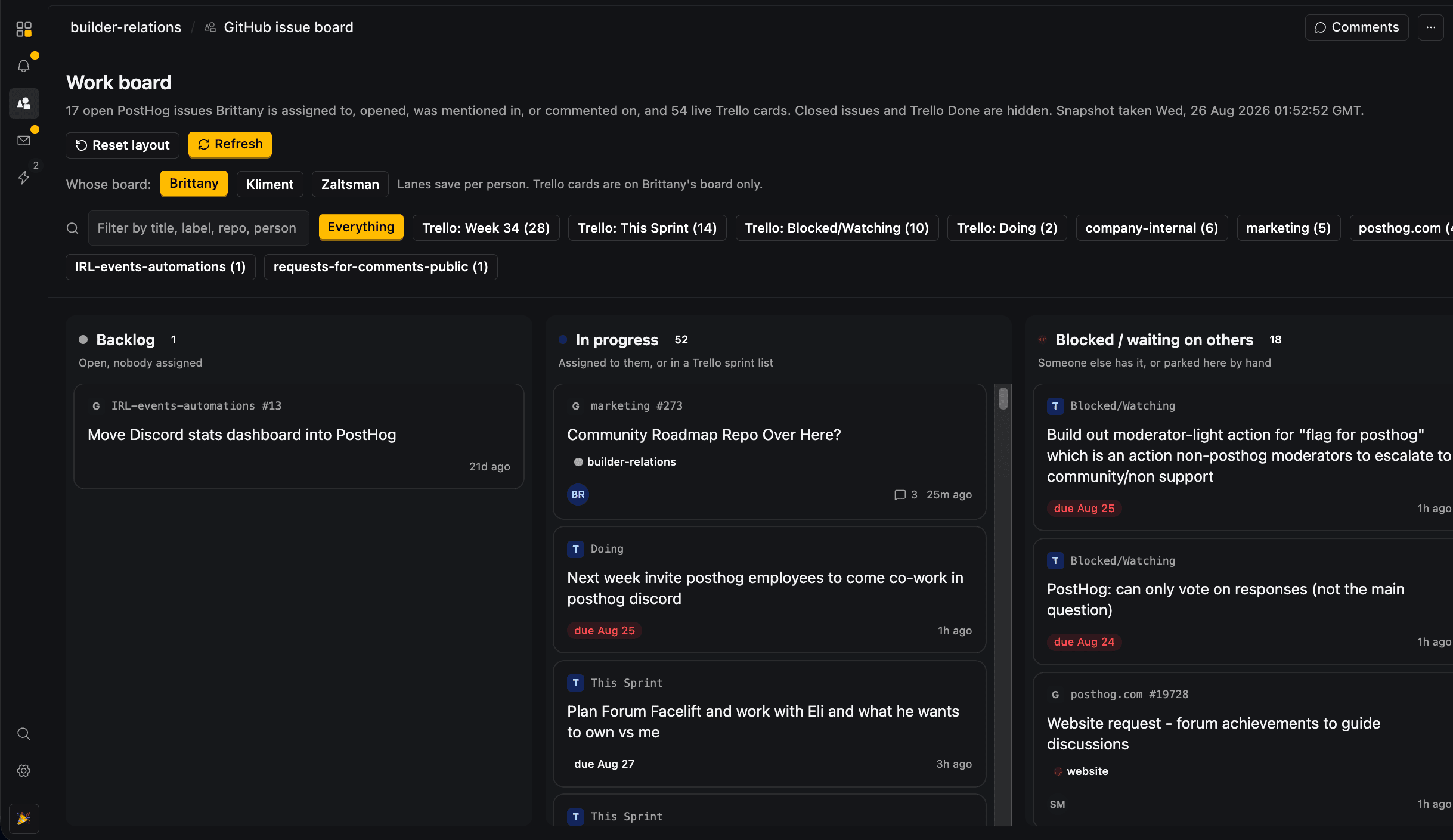Switch to Kliment's board
This screenshot has height=840, width=1453.
click(269, 184)
